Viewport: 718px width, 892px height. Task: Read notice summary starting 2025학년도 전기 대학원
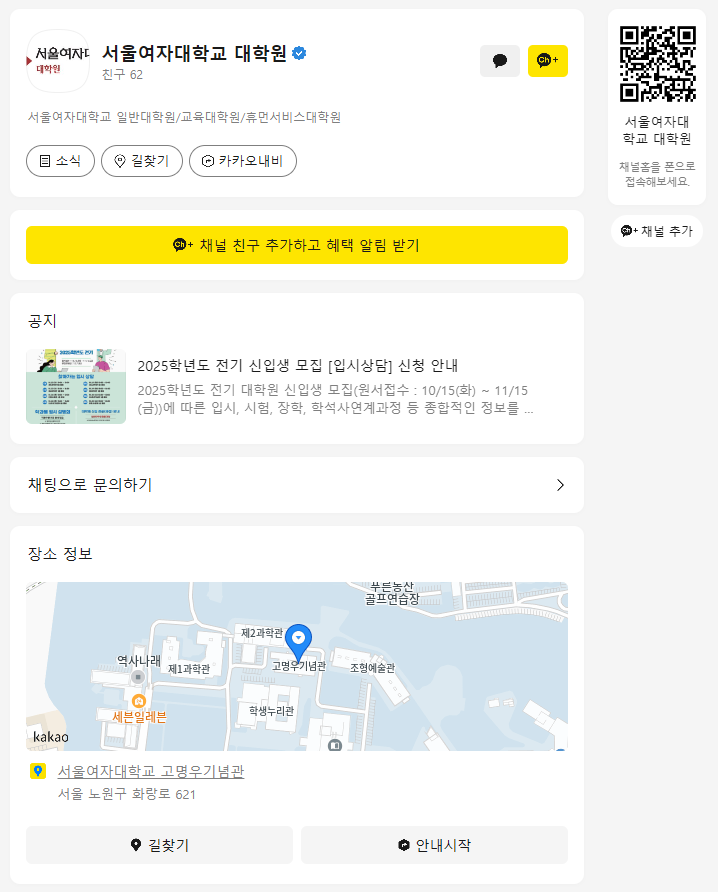click(335, 399)
